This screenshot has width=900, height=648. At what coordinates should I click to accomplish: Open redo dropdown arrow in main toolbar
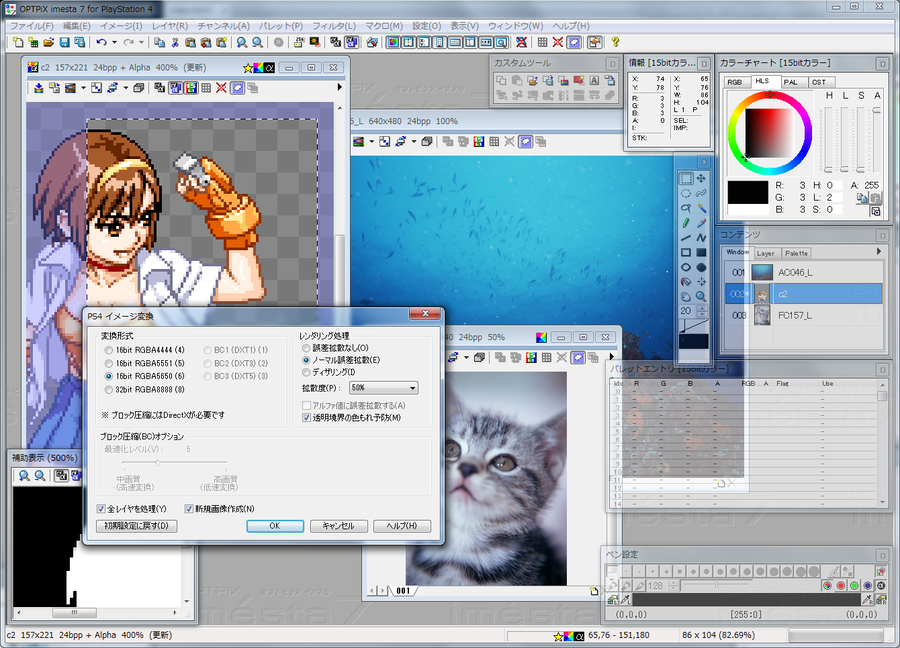click(141, 42)
